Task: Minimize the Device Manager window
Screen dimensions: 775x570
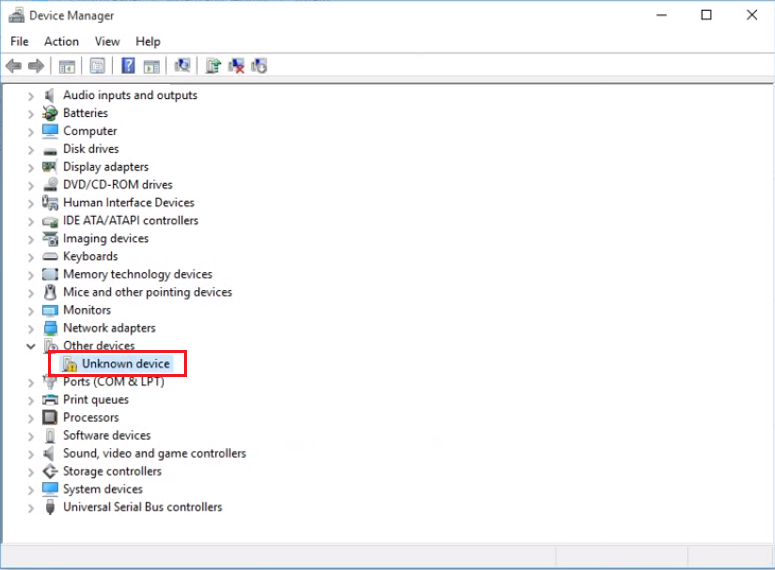Action: pyautogui.click(x=661, y=15)
